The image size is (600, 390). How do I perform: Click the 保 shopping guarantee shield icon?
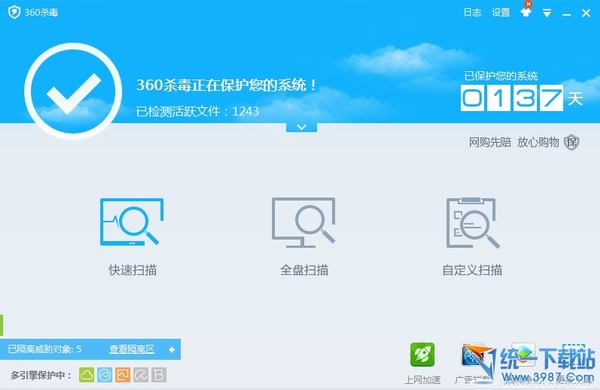(x=572, y=142)
